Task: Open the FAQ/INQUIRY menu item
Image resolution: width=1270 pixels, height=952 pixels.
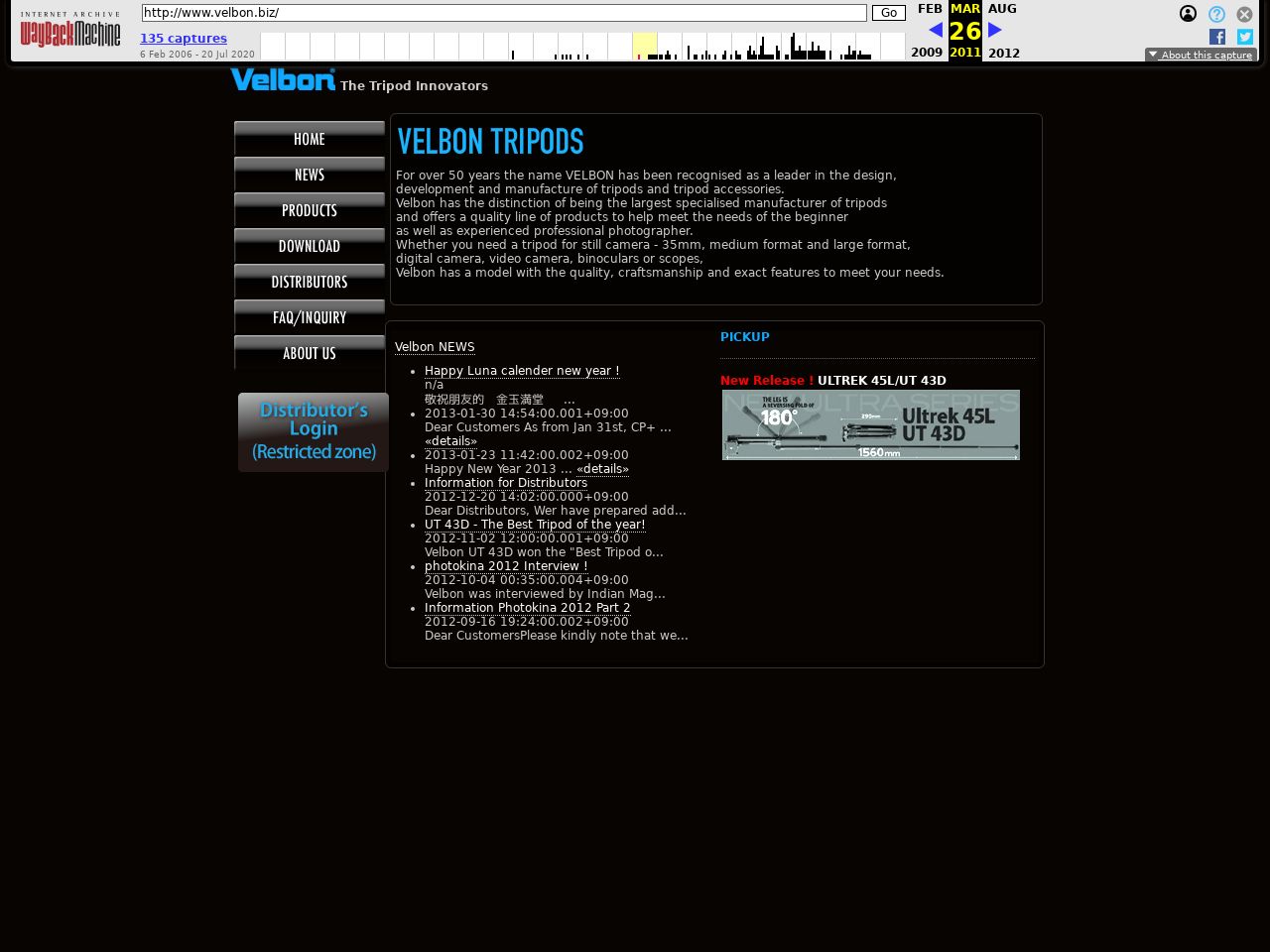Action: 310,317
